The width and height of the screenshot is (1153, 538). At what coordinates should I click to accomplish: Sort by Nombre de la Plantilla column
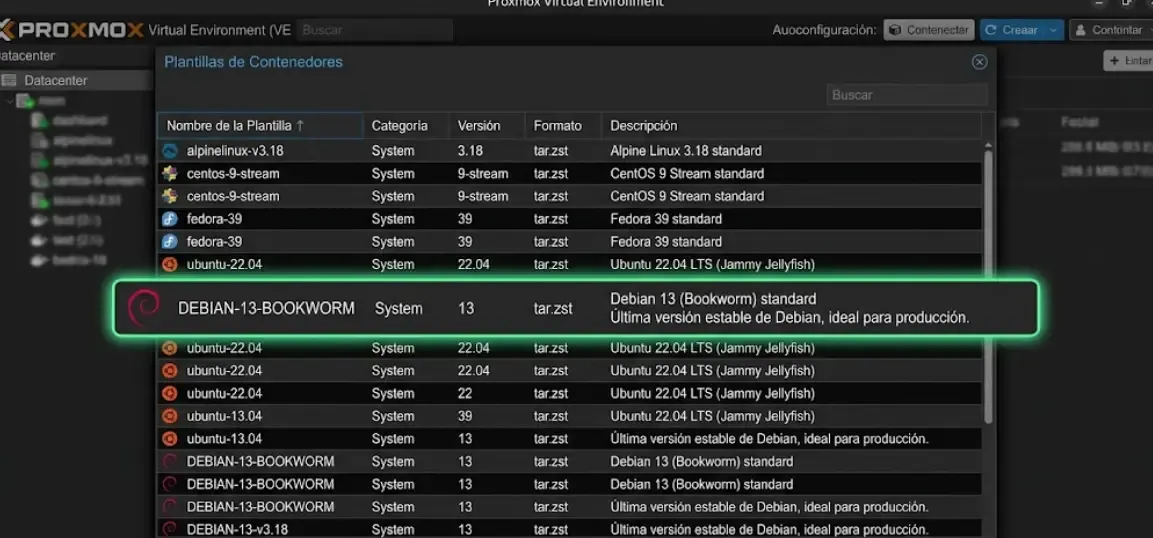[x=260, y=126]
